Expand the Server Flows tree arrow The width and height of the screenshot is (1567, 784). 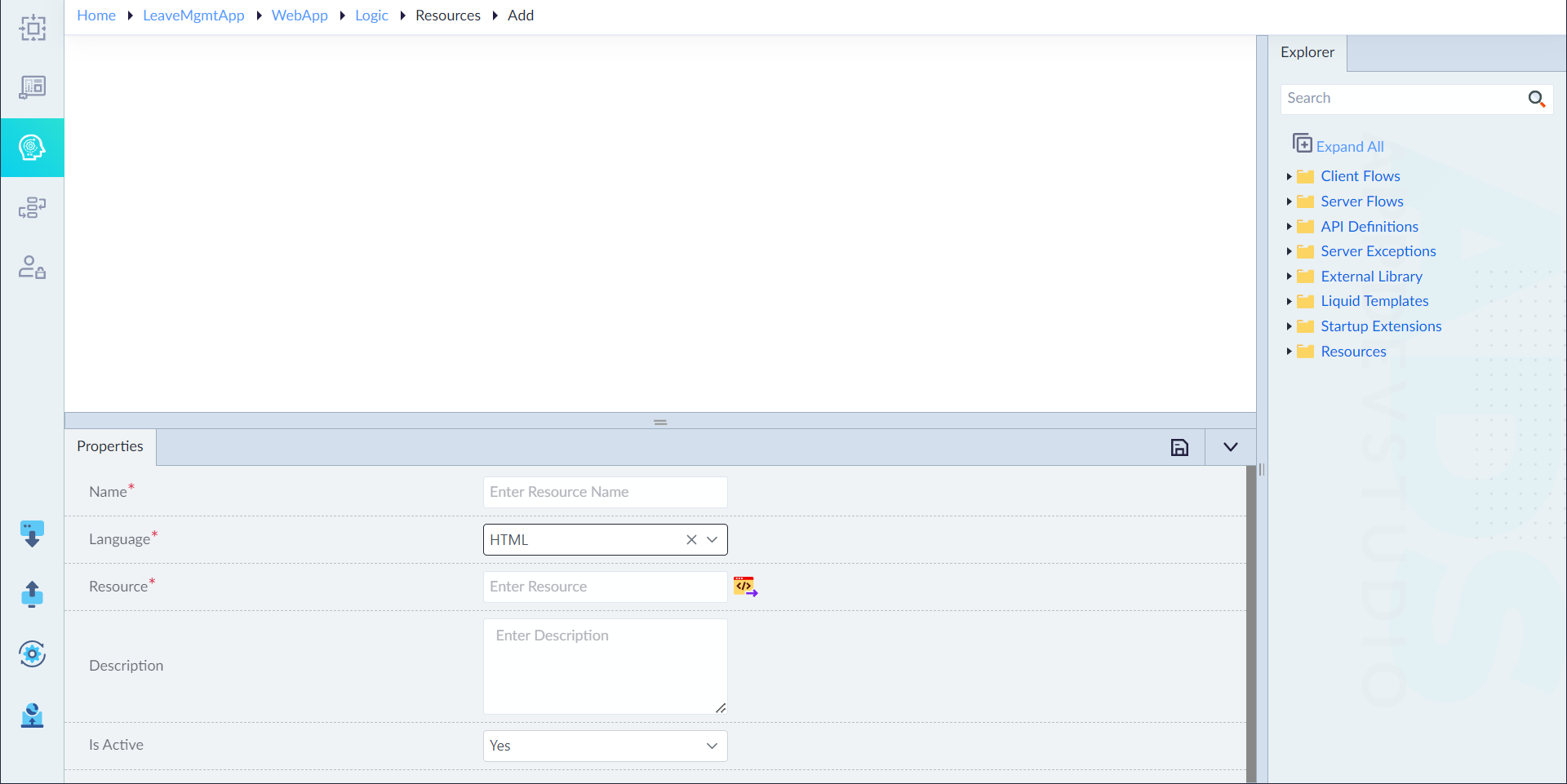coord(1289,202)
